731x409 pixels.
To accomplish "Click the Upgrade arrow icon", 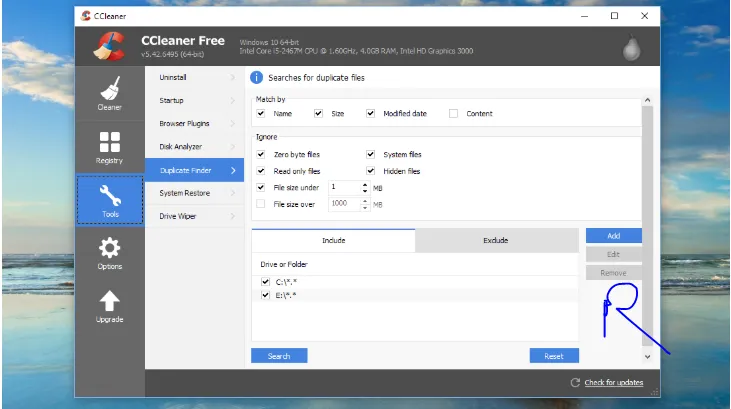I will 110,301.
